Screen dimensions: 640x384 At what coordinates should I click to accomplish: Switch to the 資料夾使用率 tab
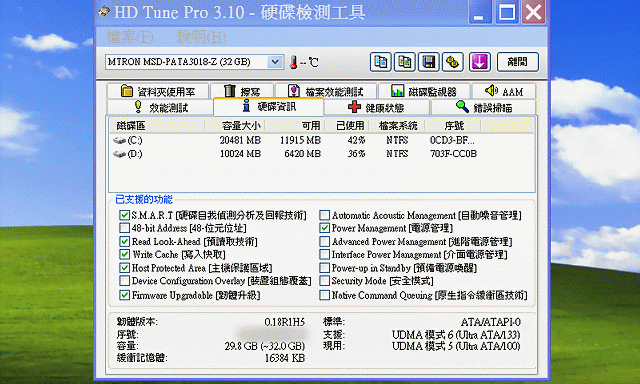158,91
